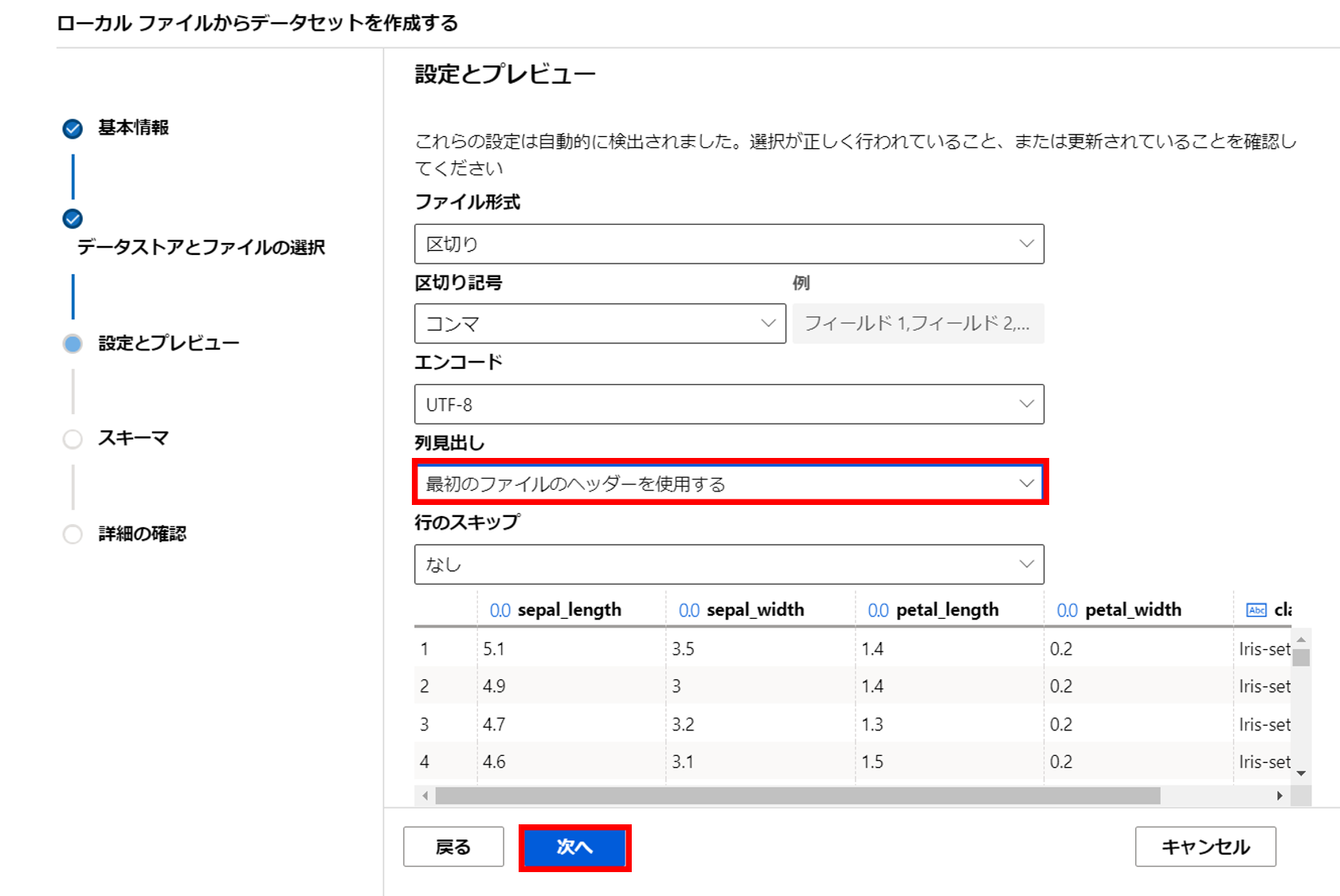Click the 基本情報 completed checkmark icon

click(72, 128)
